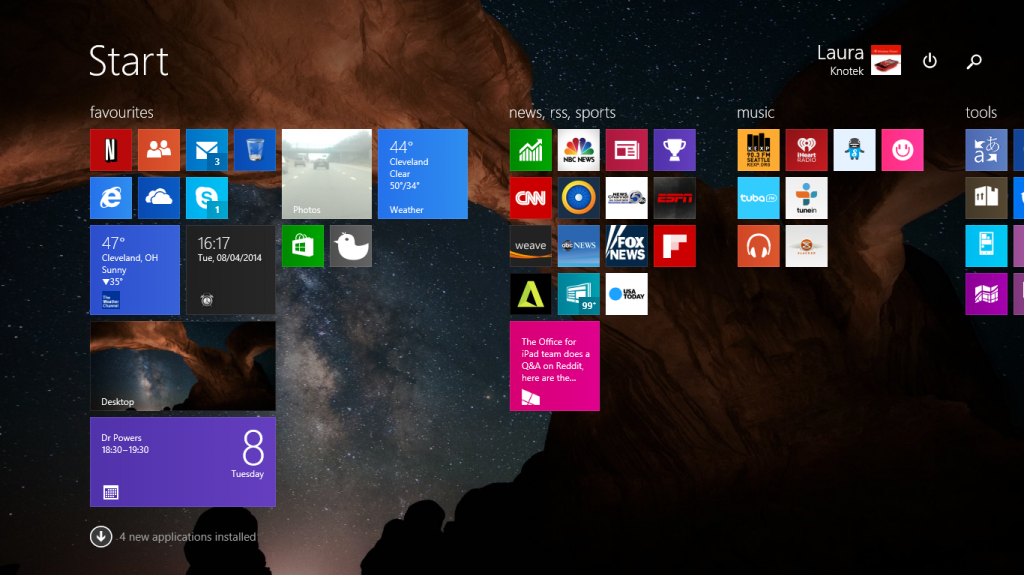This screenshot has height=575, width=1024.
Task: Open the OneDrive cloud tile
Action: click(x=159, y=198)
